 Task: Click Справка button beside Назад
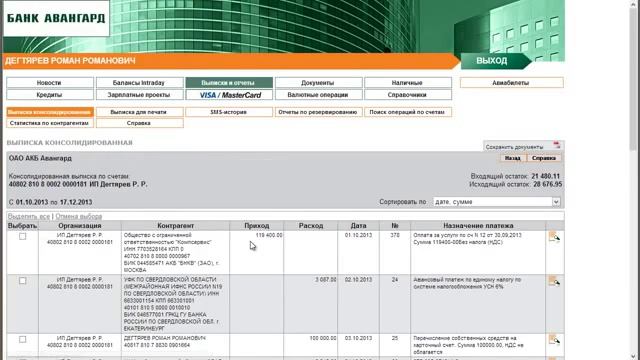pos(544,158)
